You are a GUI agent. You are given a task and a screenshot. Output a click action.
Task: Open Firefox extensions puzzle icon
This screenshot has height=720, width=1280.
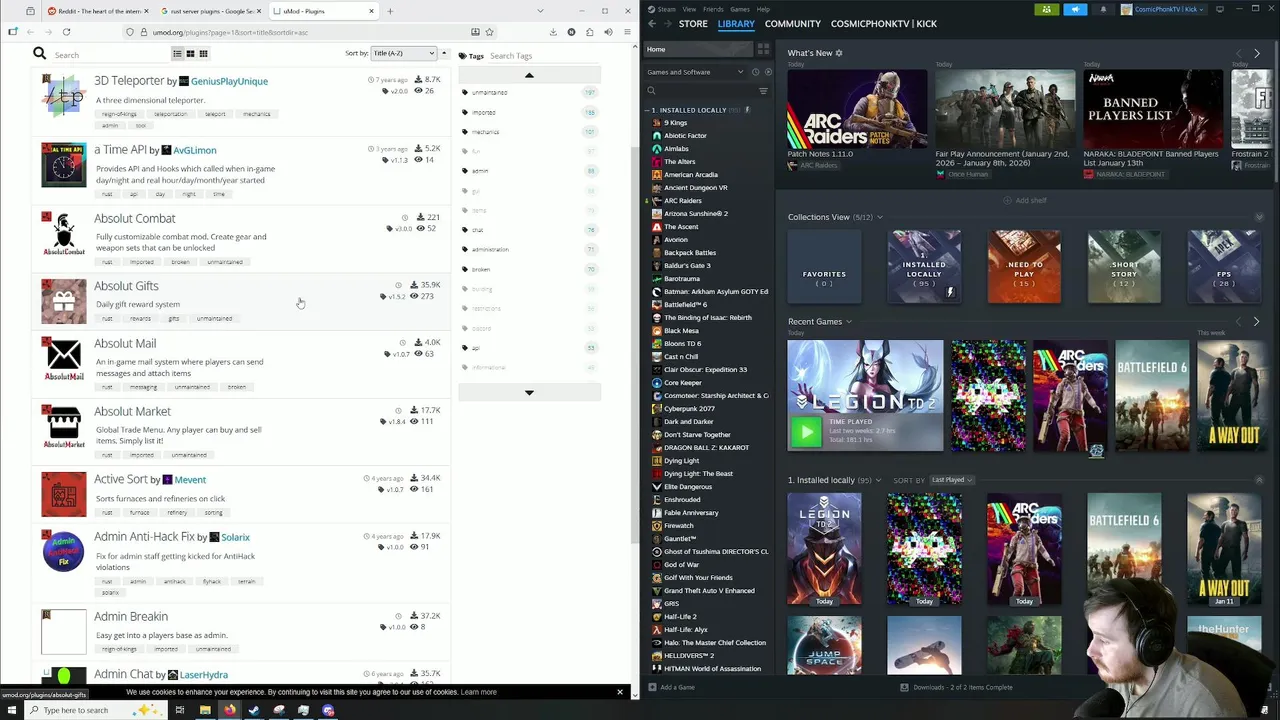tap(590, 32)
